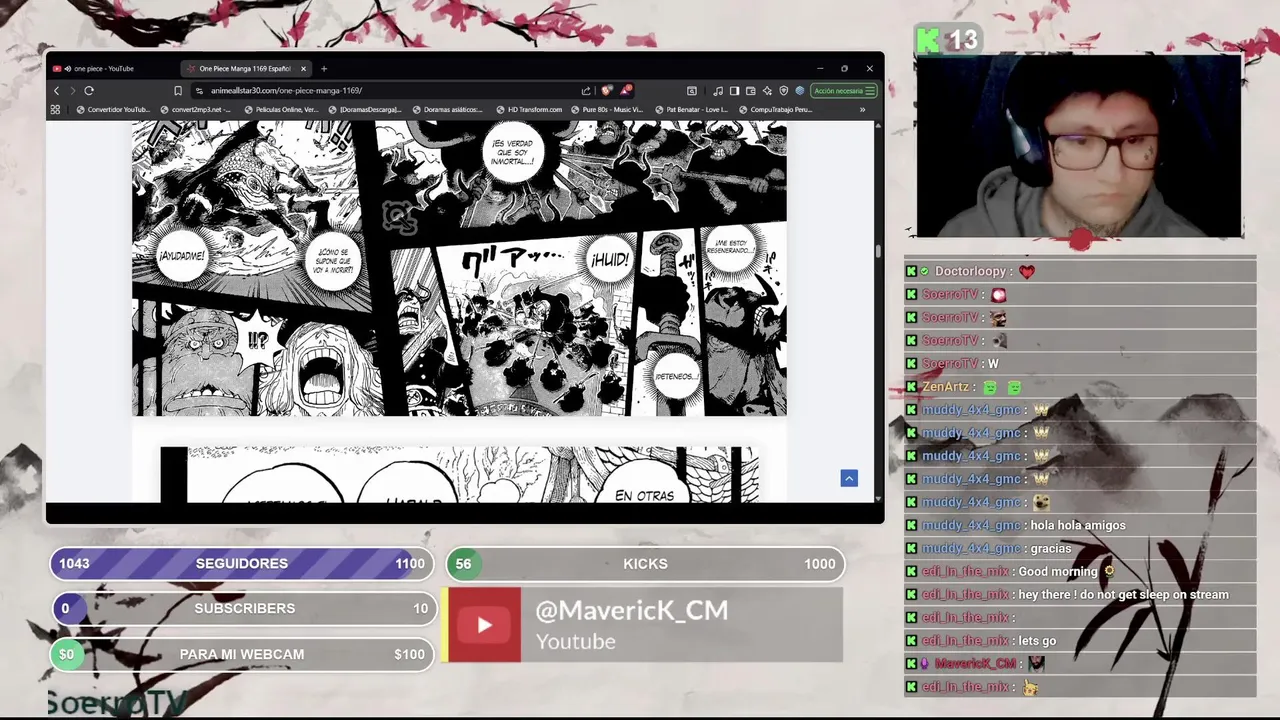
Task: Show hidden bookmarks with the double chevron
Action: (x=863, y=109)
